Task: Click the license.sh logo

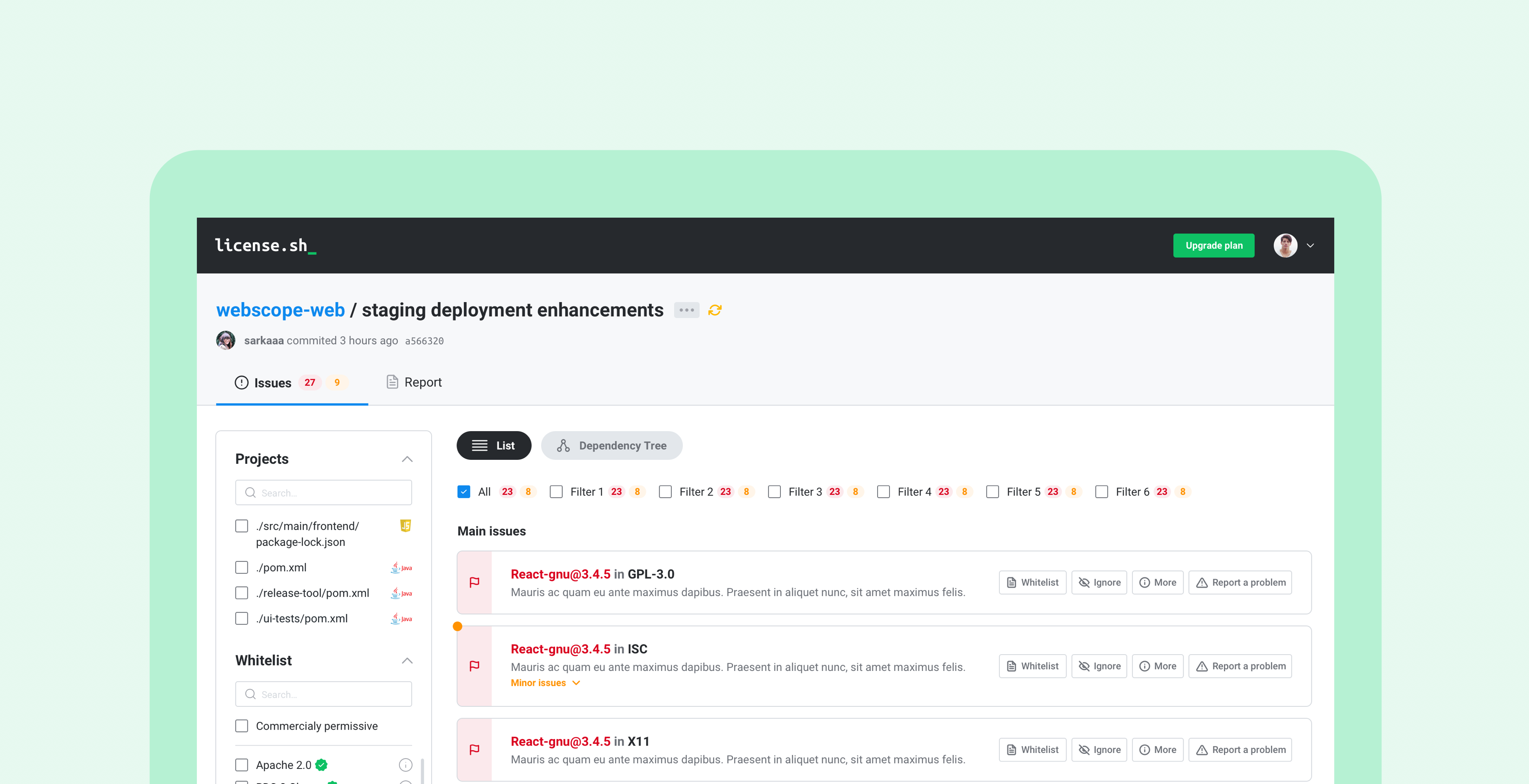Action: [x=265, y=245]
